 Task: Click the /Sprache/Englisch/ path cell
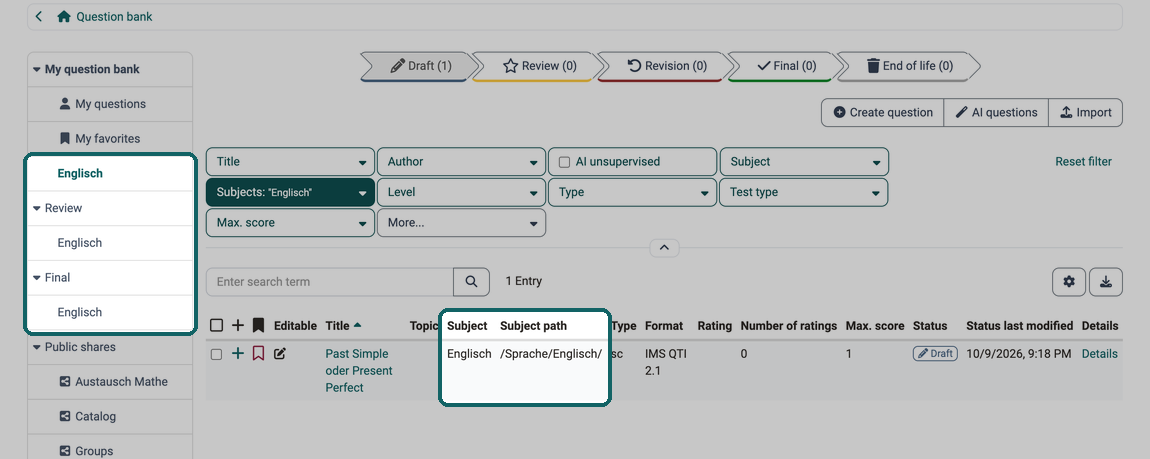[x=551, y=354]
